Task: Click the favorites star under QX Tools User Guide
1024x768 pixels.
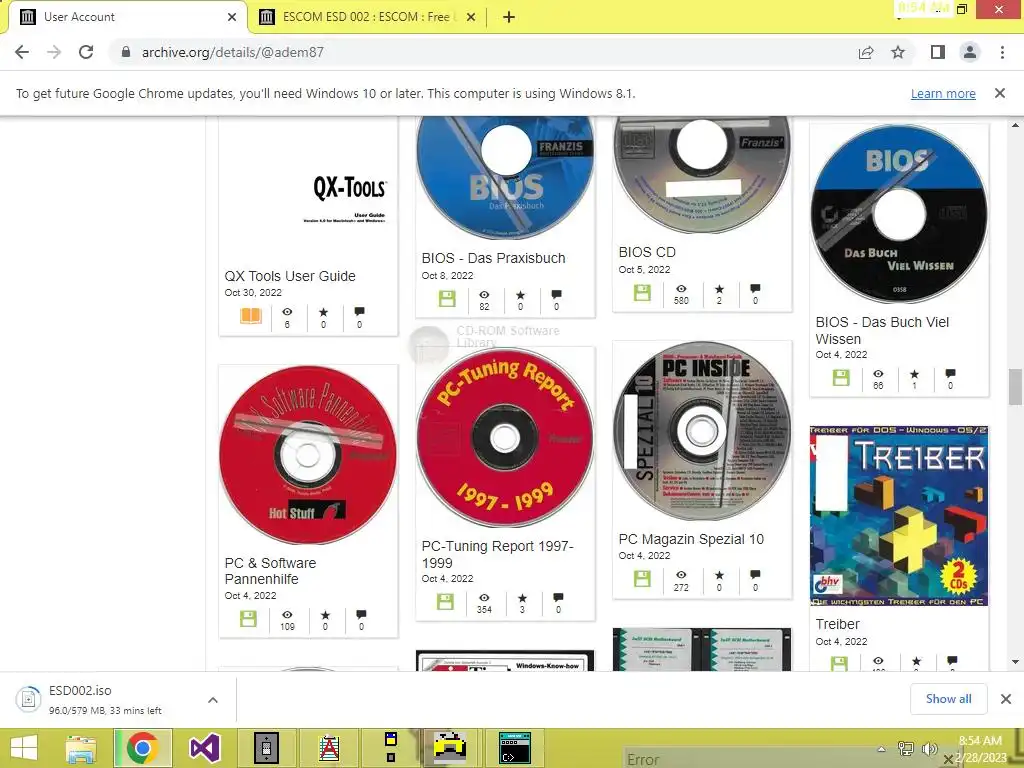Action: (323, 312)
